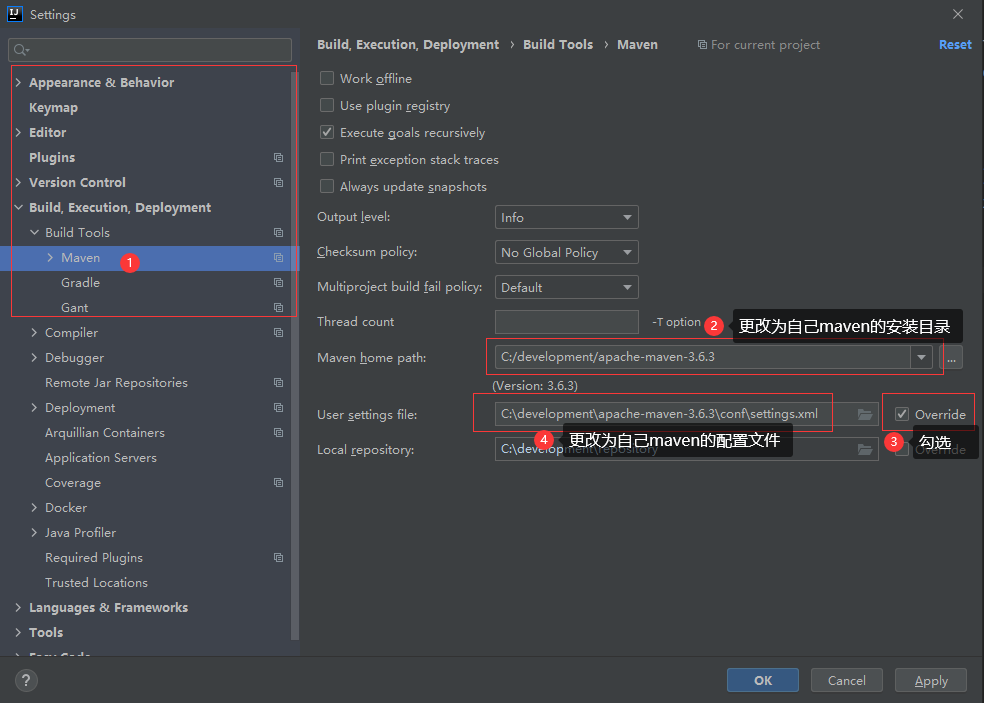Click the project-level icon beside Deployment
The image size is (984, 703).
coord(278,408)
